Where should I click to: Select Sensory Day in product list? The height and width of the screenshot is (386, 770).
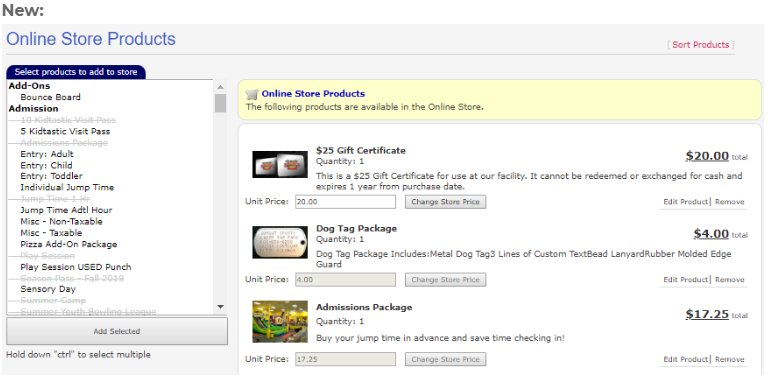(48, 289)
